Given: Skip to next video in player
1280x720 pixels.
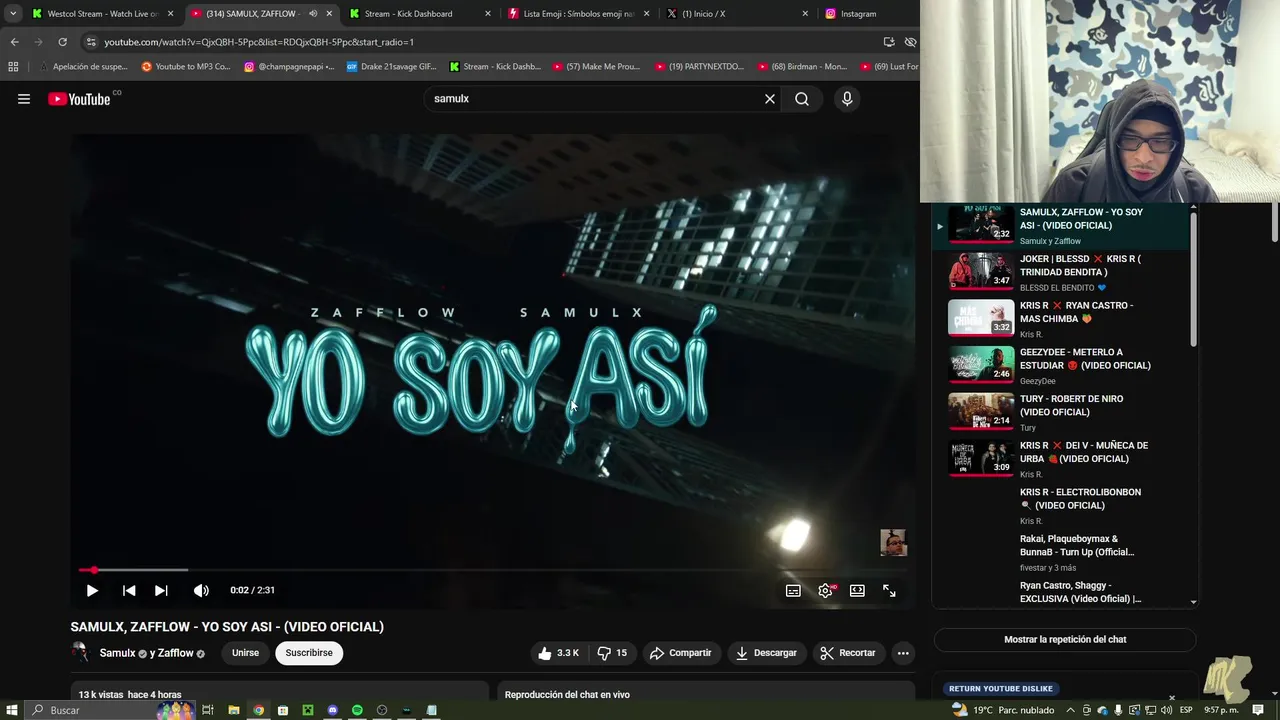Looking at the screenshot, I should pyautogui.click(x=161, y=591).
